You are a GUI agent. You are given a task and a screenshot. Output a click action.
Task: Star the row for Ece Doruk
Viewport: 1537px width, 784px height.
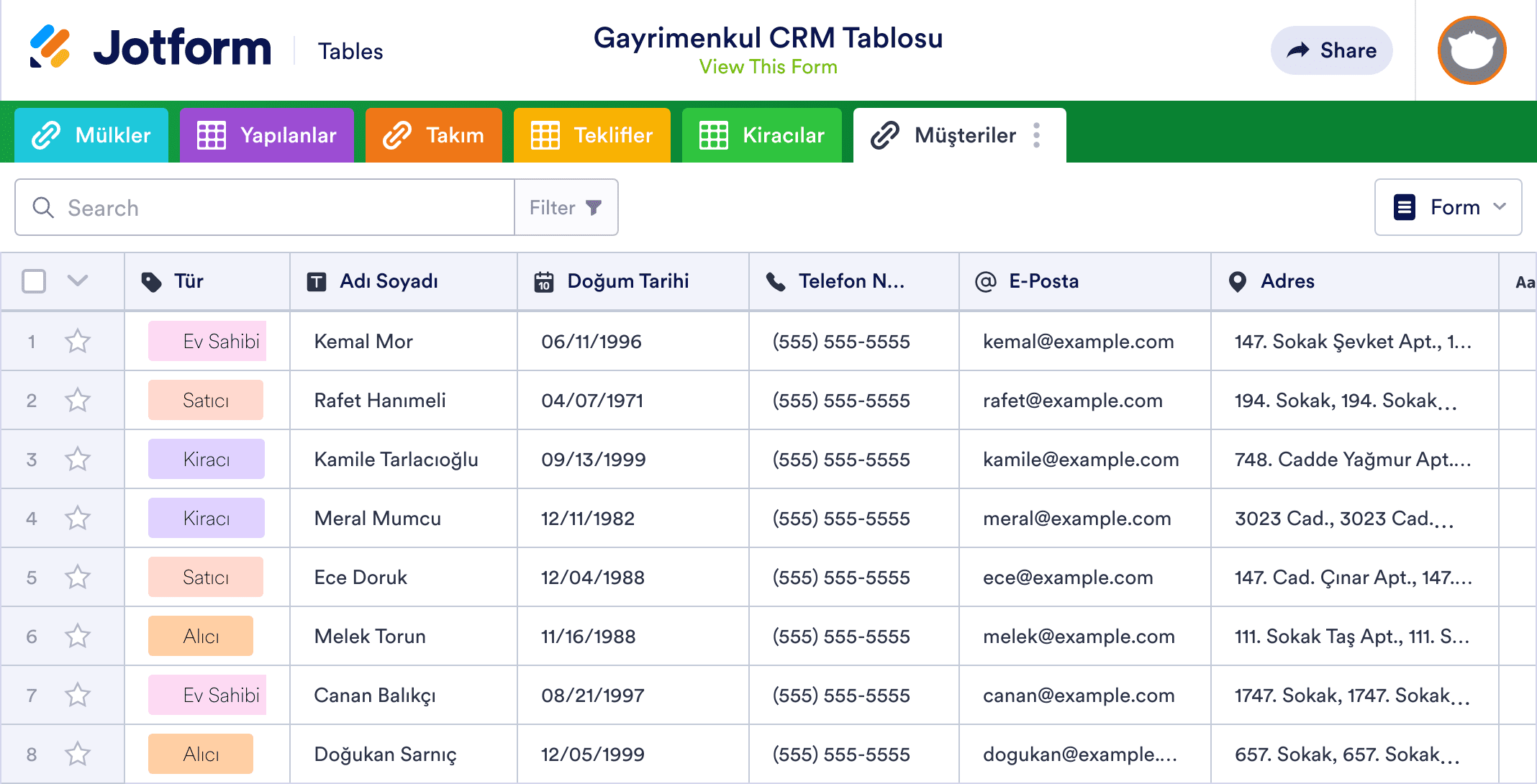pos(77,576)
